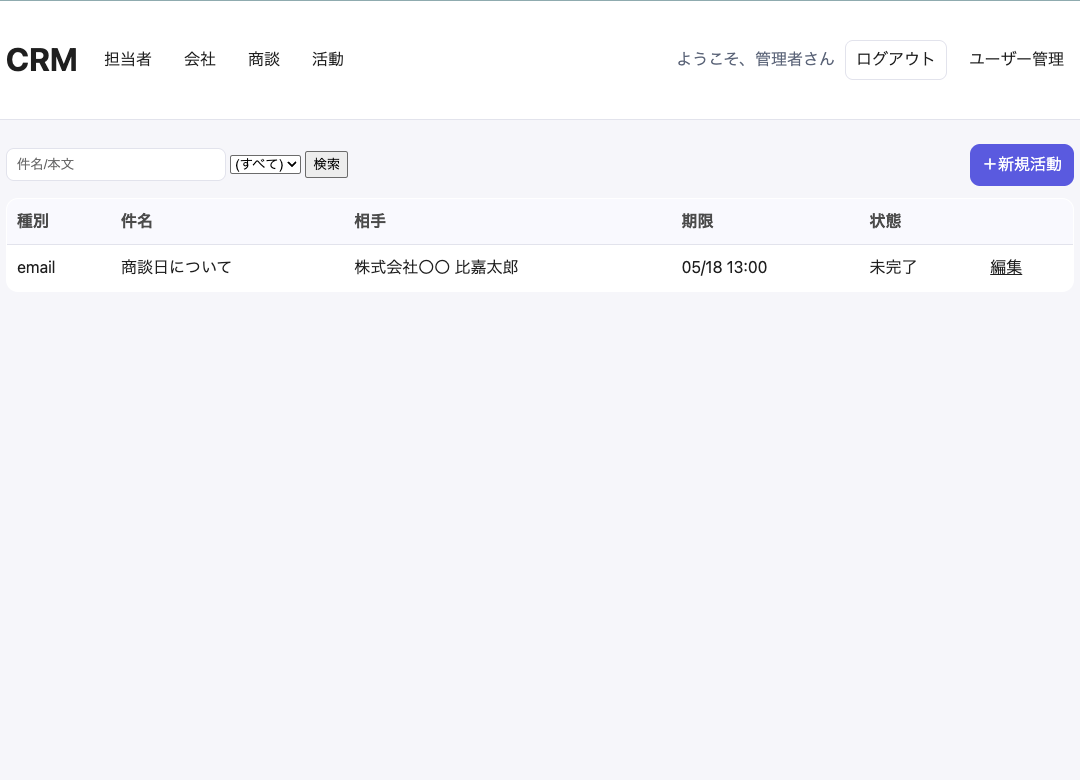Click the 期限 column header
This screenshot has width=1080, height=780.
tap(697, 221)
